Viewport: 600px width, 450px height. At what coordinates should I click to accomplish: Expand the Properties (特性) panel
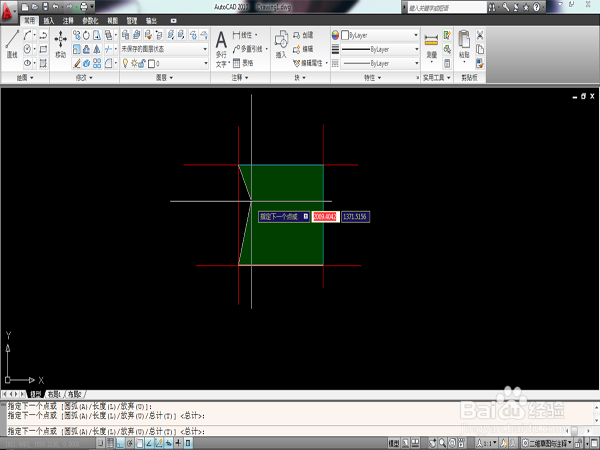pyautogui.click(x=372, y=78)
